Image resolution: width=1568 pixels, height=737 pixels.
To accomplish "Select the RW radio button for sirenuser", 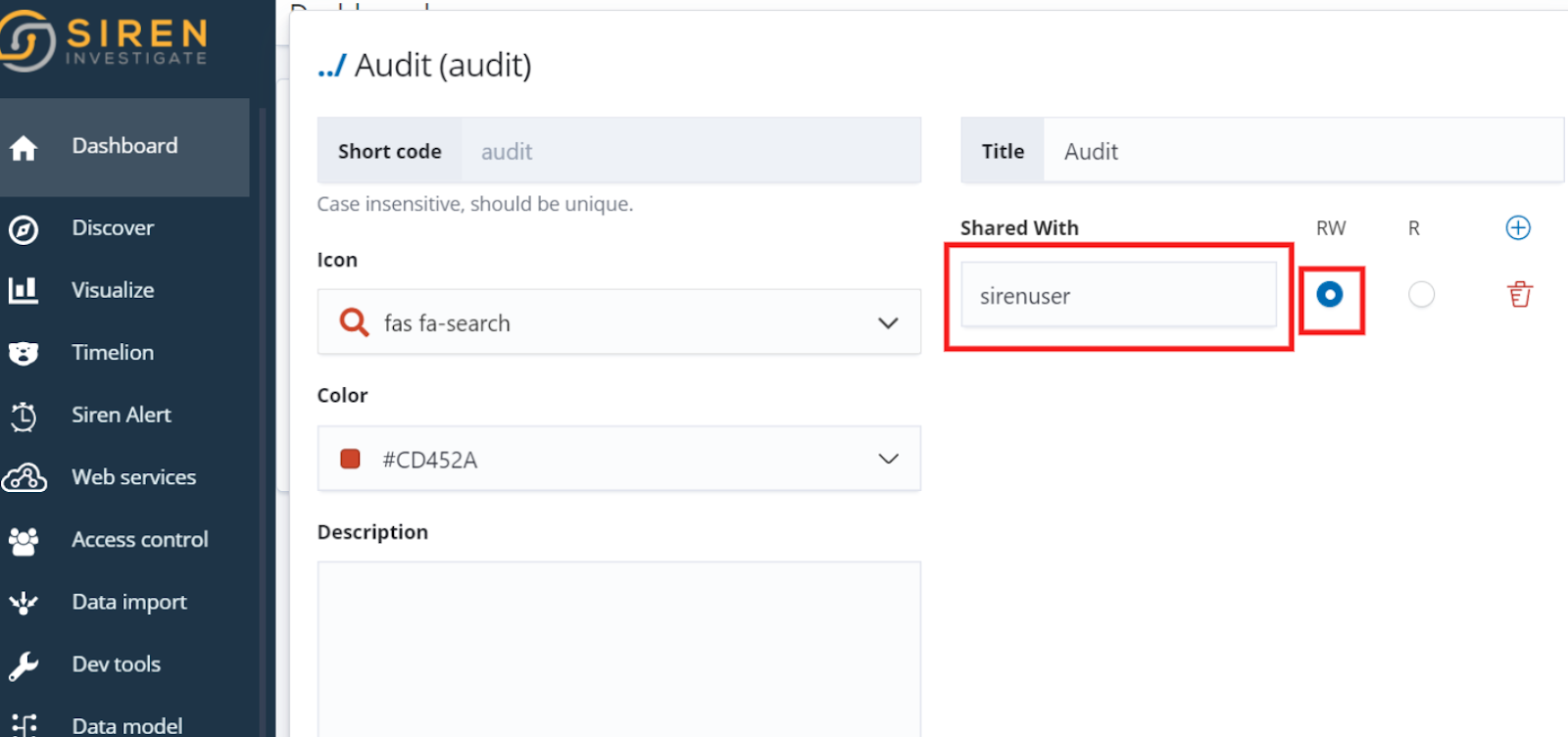I will coord(1330,294).
